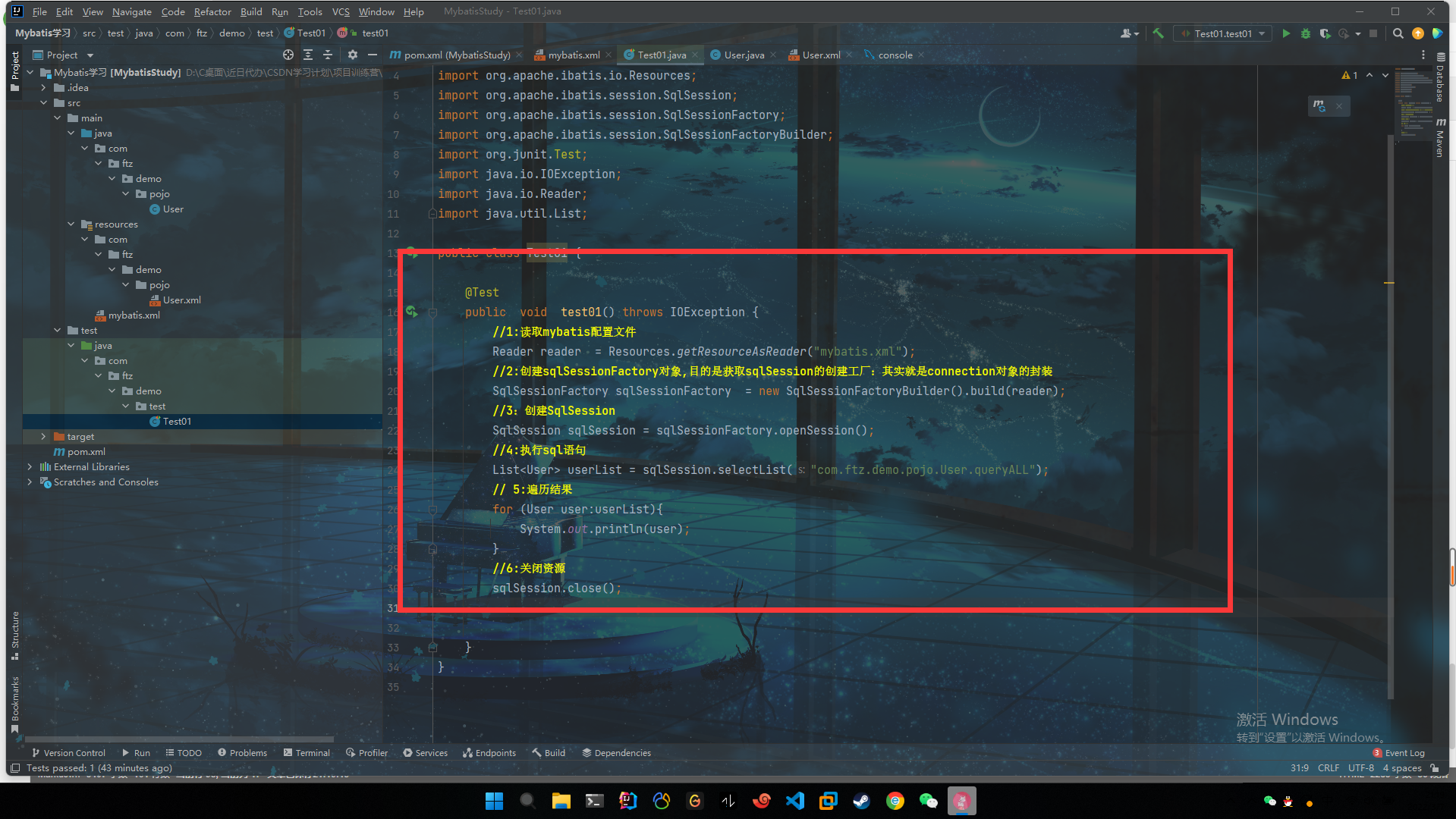Expand Scratches and Consoles node

click(30, 482)
